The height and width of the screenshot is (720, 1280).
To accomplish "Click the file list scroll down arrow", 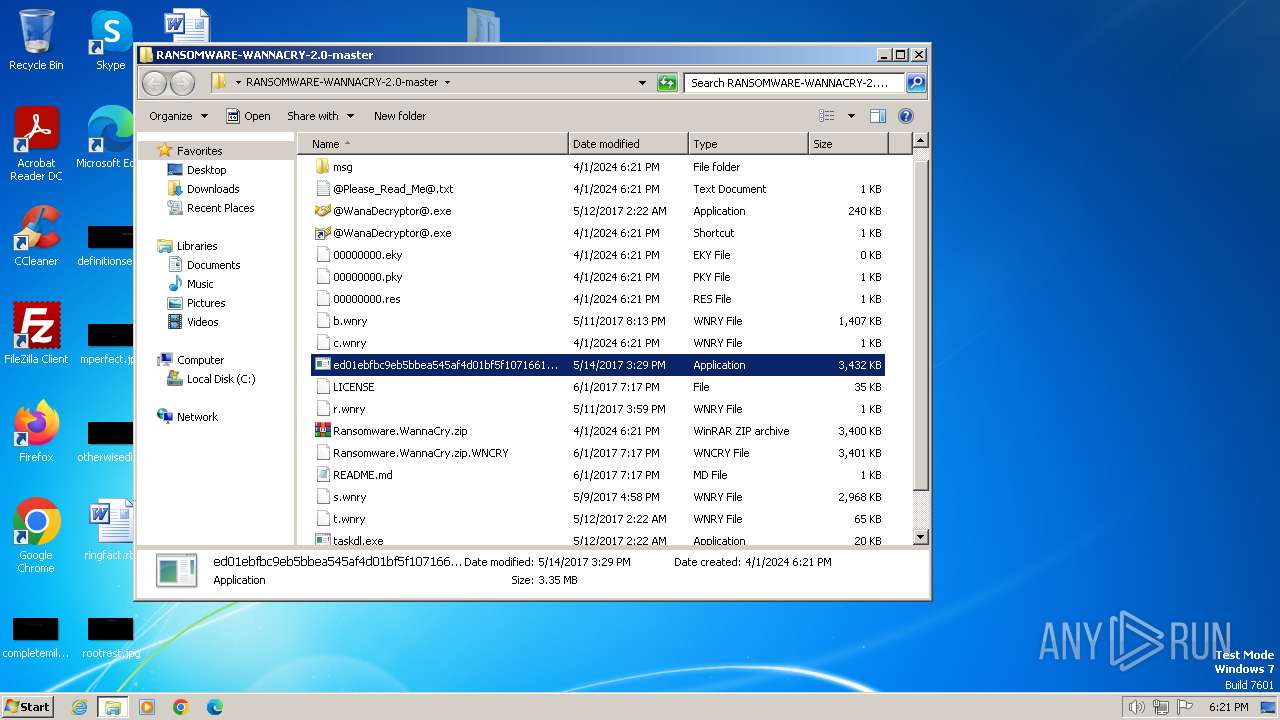I will coord(921,537).
